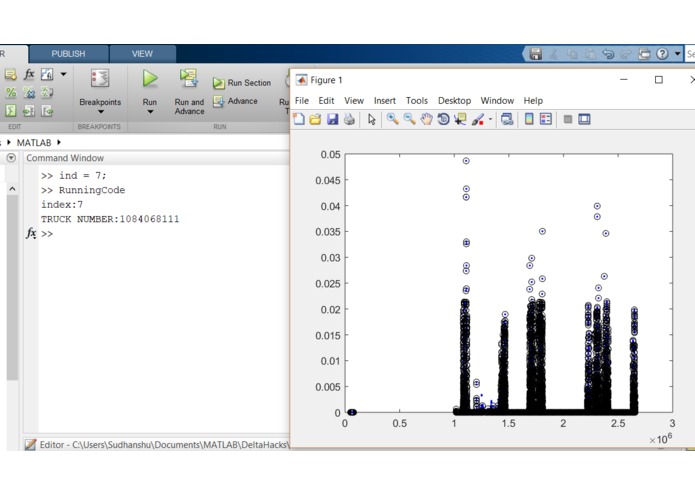This screenshot has width=695, height=494.
Task: Expand the arrow after MATLAB in path
Action: click(x=59, y=142)
